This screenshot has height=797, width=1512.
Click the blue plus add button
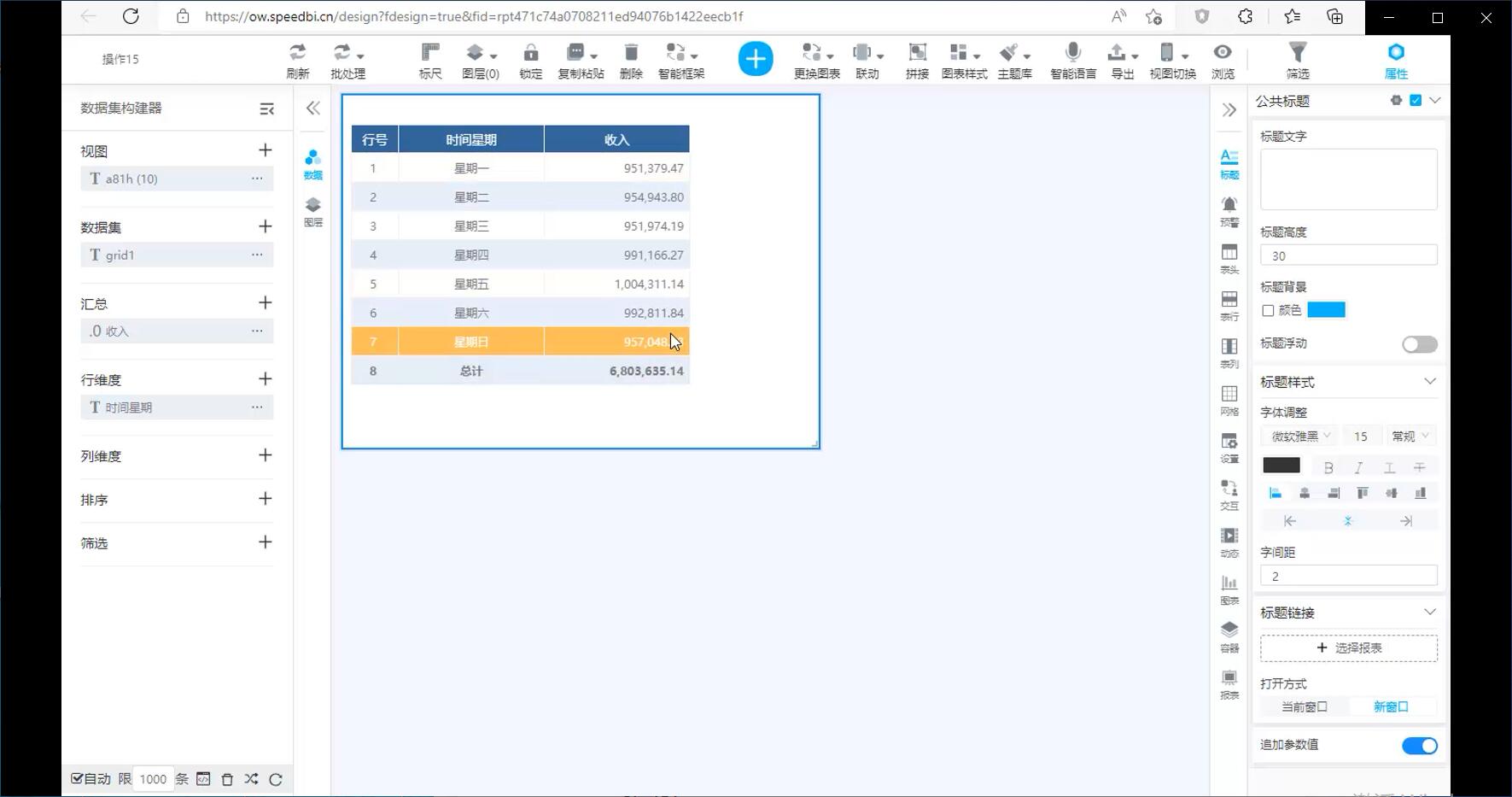click(x=755, y=59)
